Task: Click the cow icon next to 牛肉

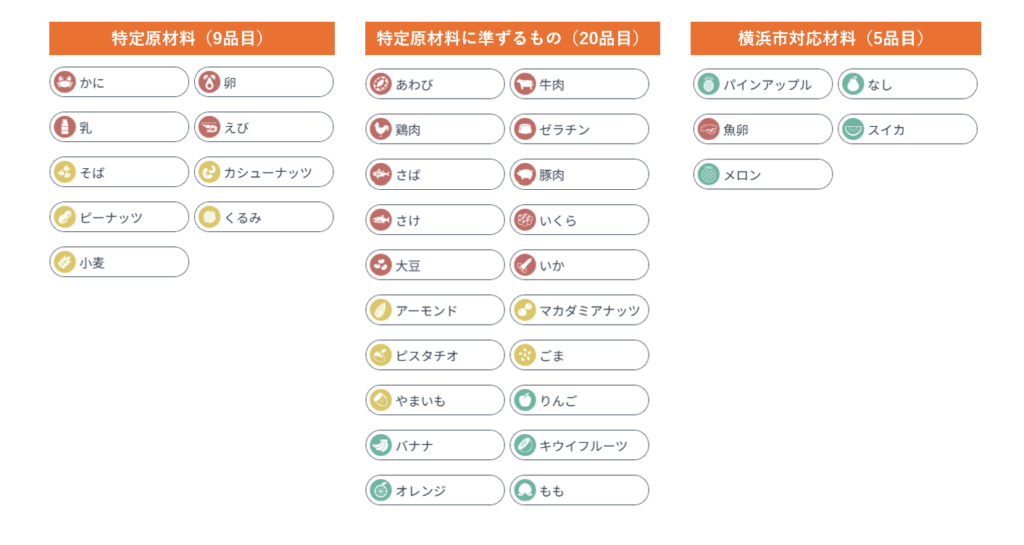Action: (524, 84)
